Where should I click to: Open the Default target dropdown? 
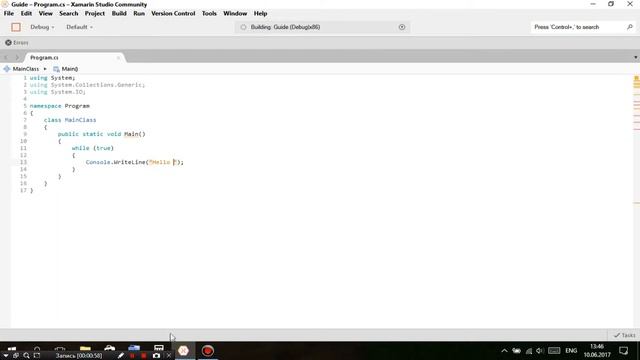tap(79, 27)
